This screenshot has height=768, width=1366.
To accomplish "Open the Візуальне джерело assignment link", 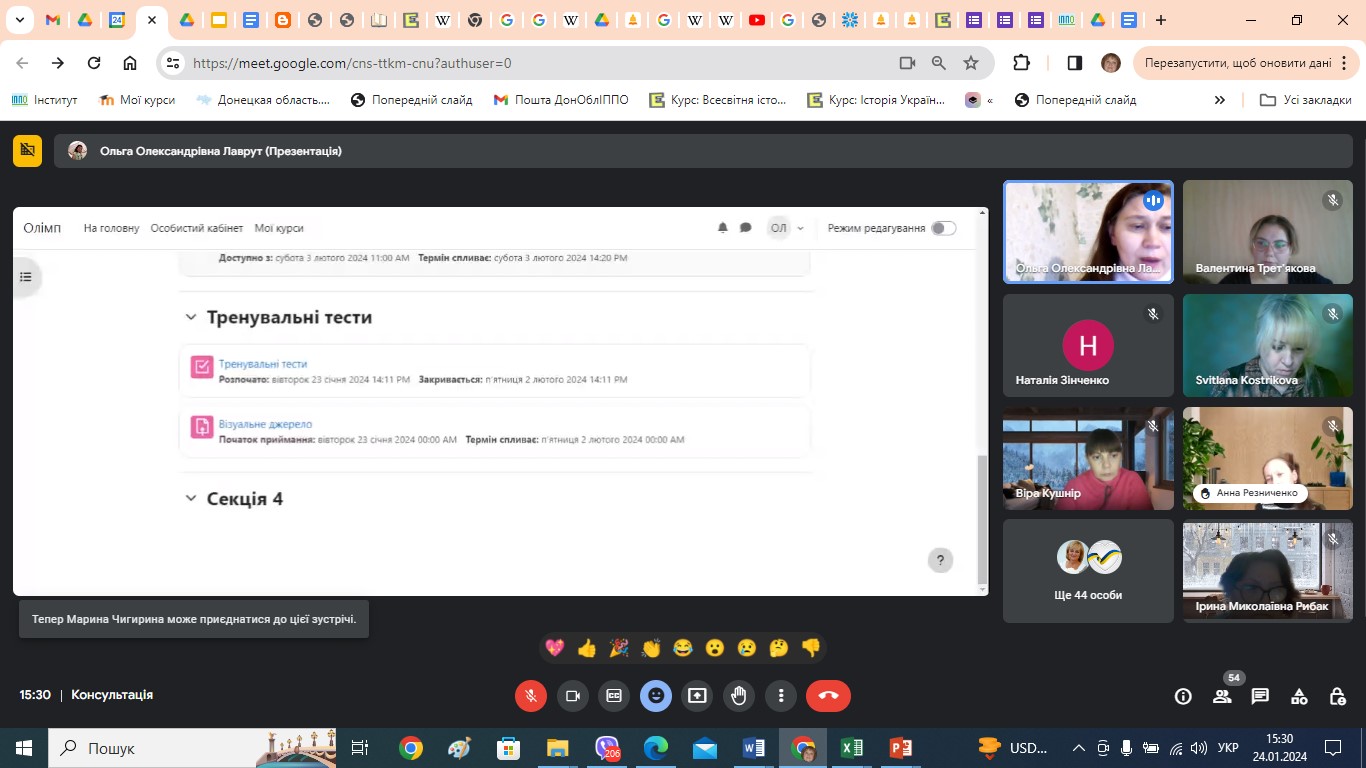I will [x=265, y=424].
